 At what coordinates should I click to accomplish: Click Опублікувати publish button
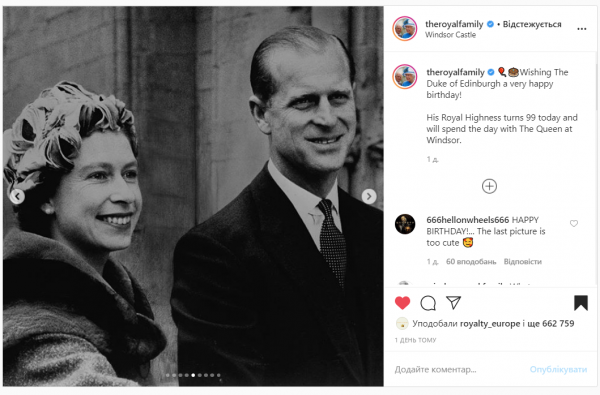[x=558, y=369]
